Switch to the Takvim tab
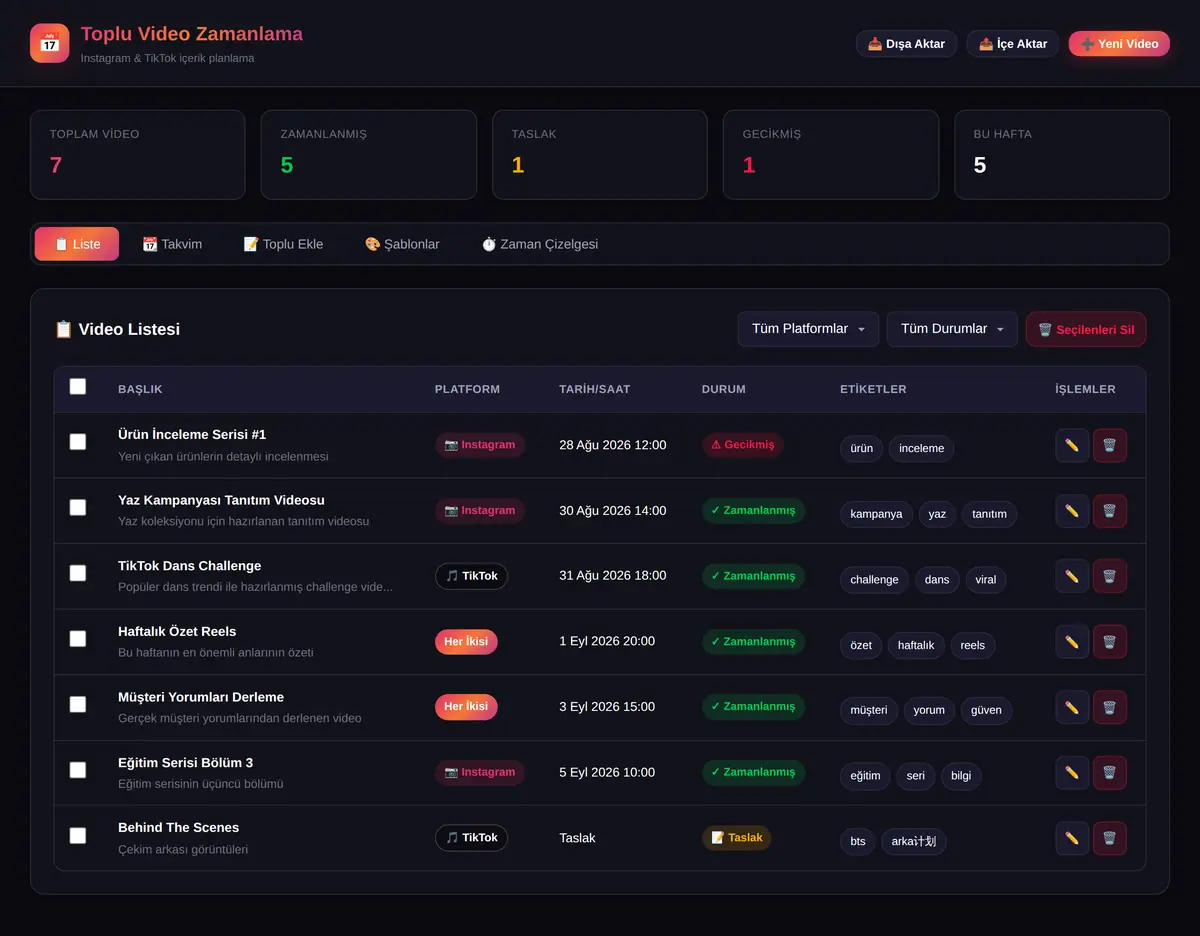This screenshot has height=936, width=1200. click(x=172, y=244)
